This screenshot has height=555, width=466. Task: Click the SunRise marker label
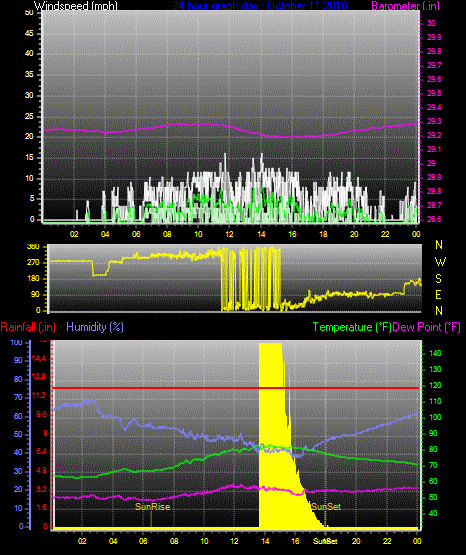153,507
